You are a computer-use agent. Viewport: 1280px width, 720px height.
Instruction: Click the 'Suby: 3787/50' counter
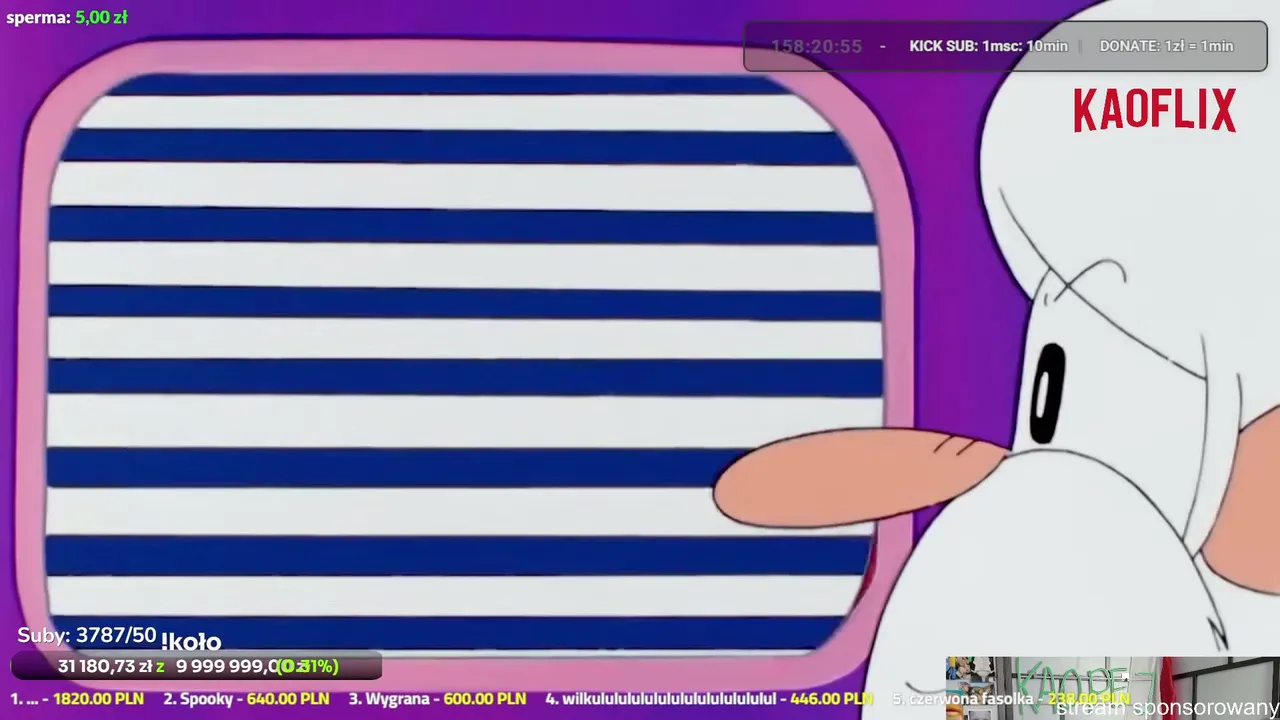coord(87,635)
